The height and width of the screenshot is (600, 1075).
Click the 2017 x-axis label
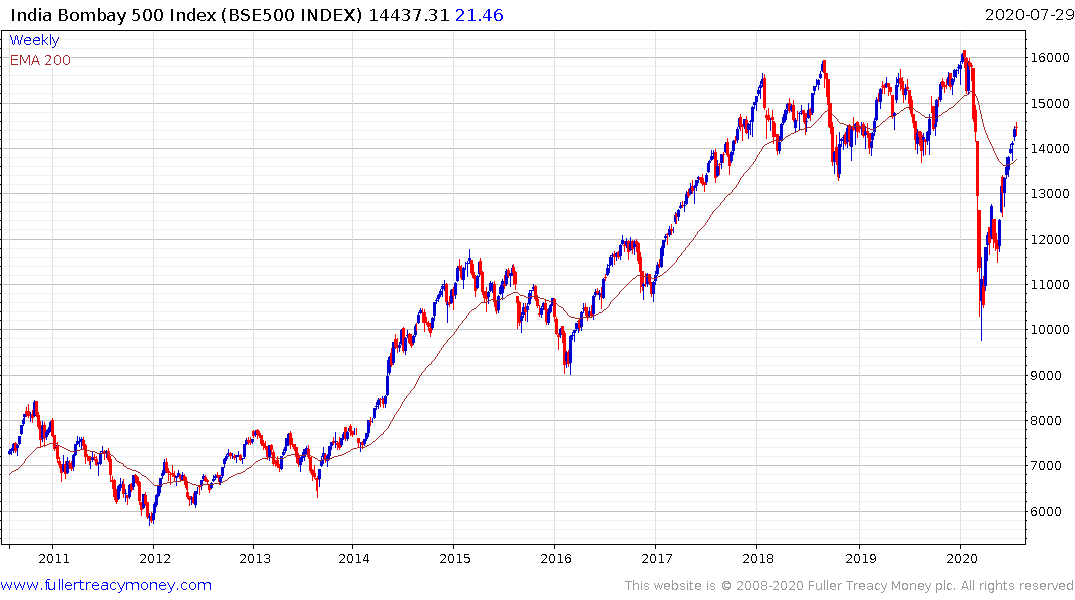(657, 558)
